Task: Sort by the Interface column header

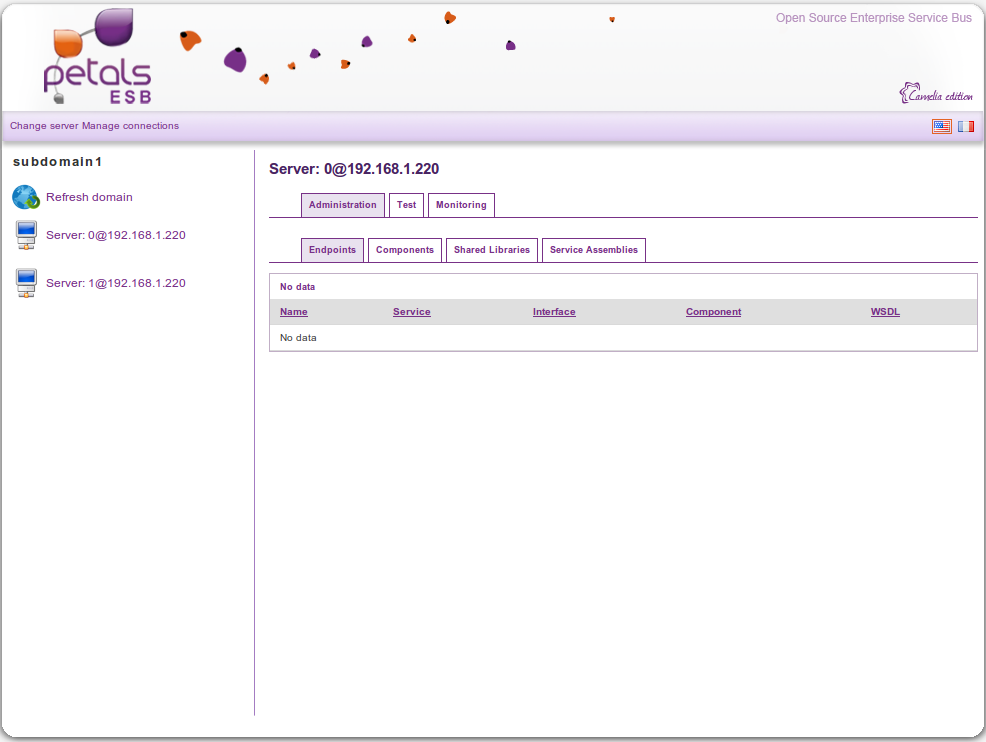Action: 553,312
